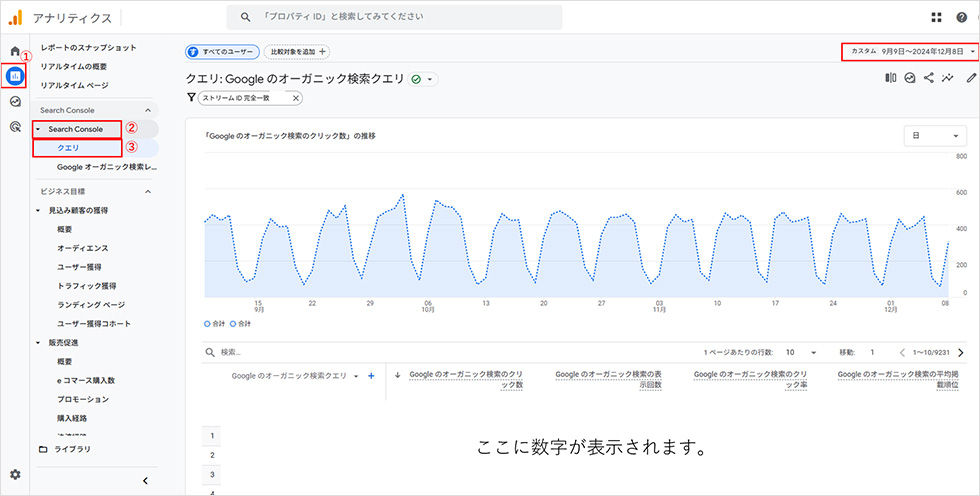Click the Share report icon
Screen dimensions: 980x496
929,78
